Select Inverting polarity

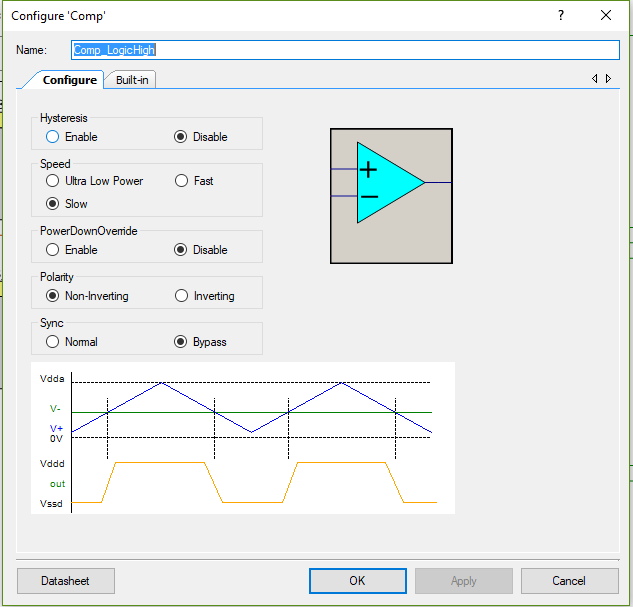[x=181, y=296]
